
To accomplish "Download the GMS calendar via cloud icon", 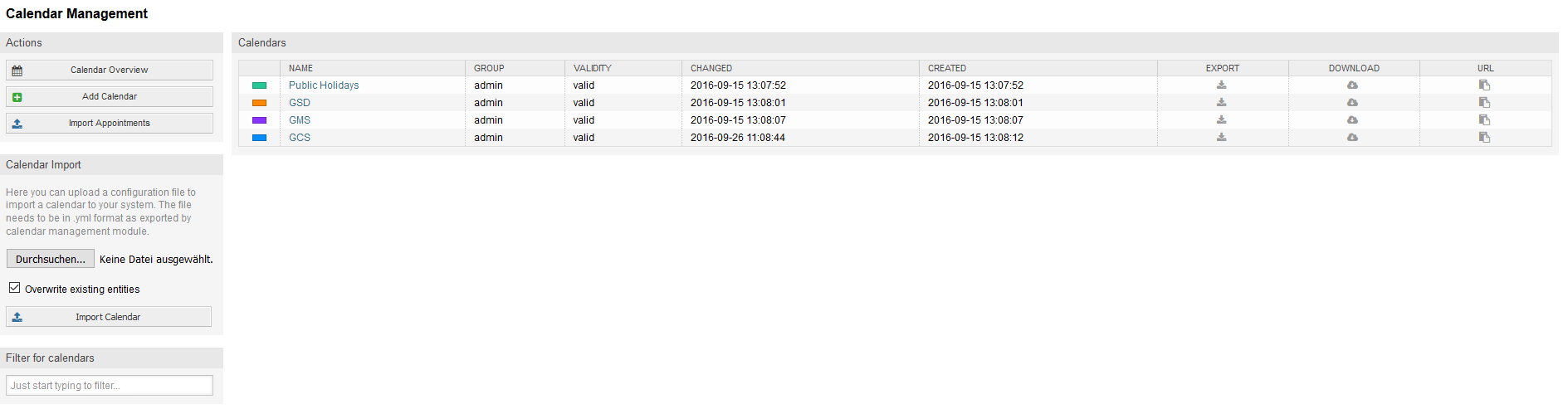I will pos(1352,120).
